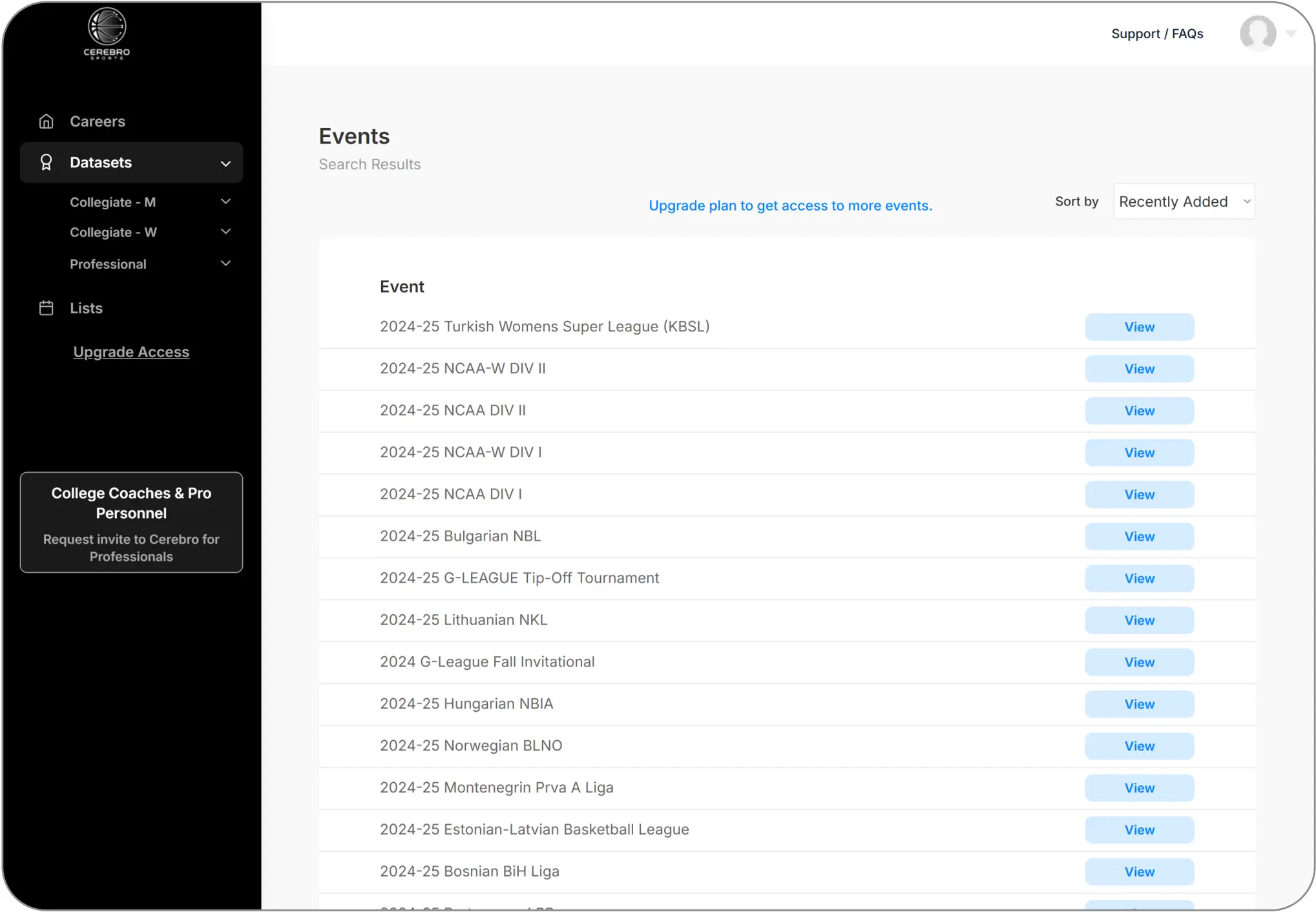
Task: Expand the Collegiate - W submenu
Action: [x=225, y=231]
